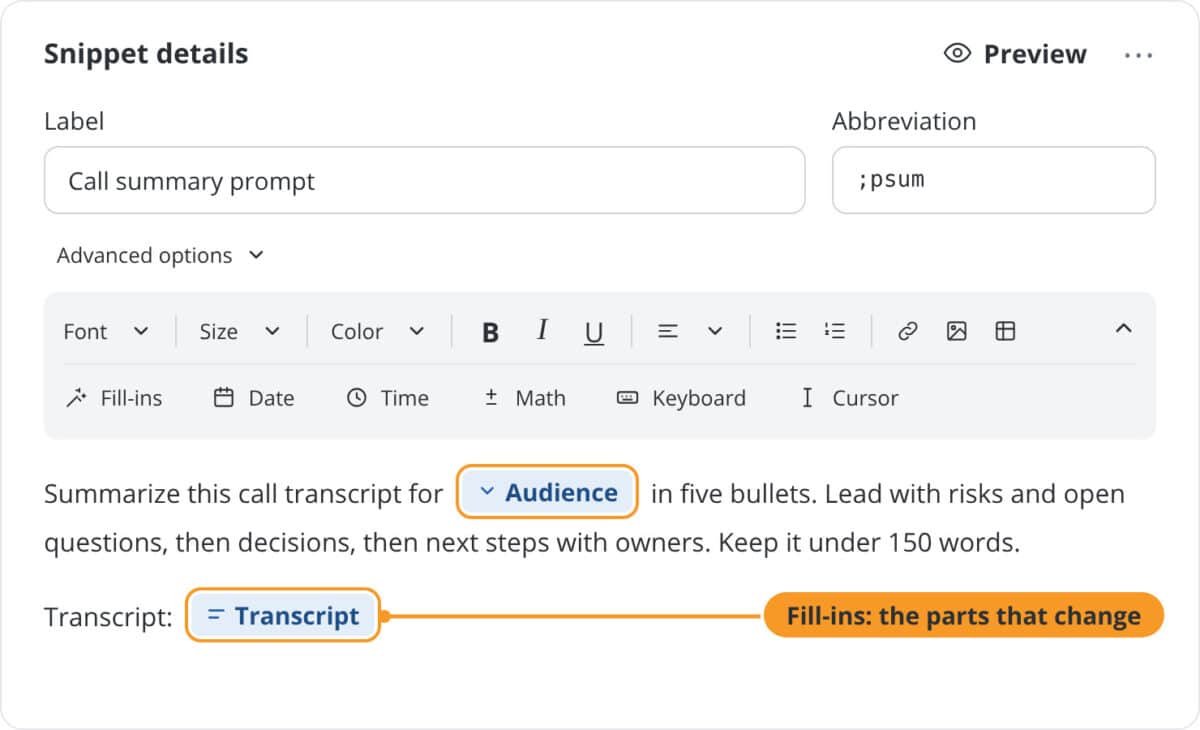Image resolution: width=1200 pixels, height=730 pixels.
Task: Insert a numbered list
Action: coord(835,331)
